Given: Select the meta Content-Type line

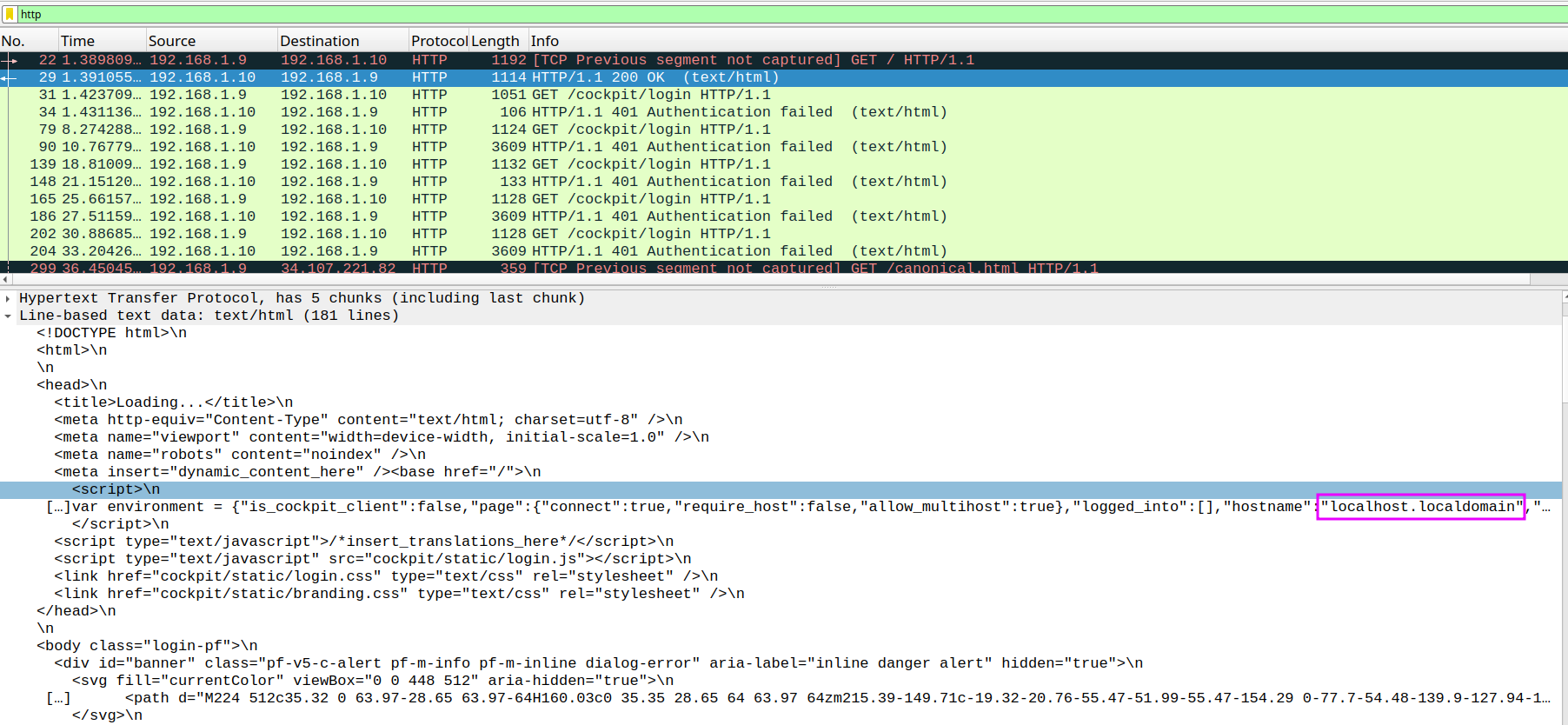Looking at the screenshot, I should [x=369, y=420].
